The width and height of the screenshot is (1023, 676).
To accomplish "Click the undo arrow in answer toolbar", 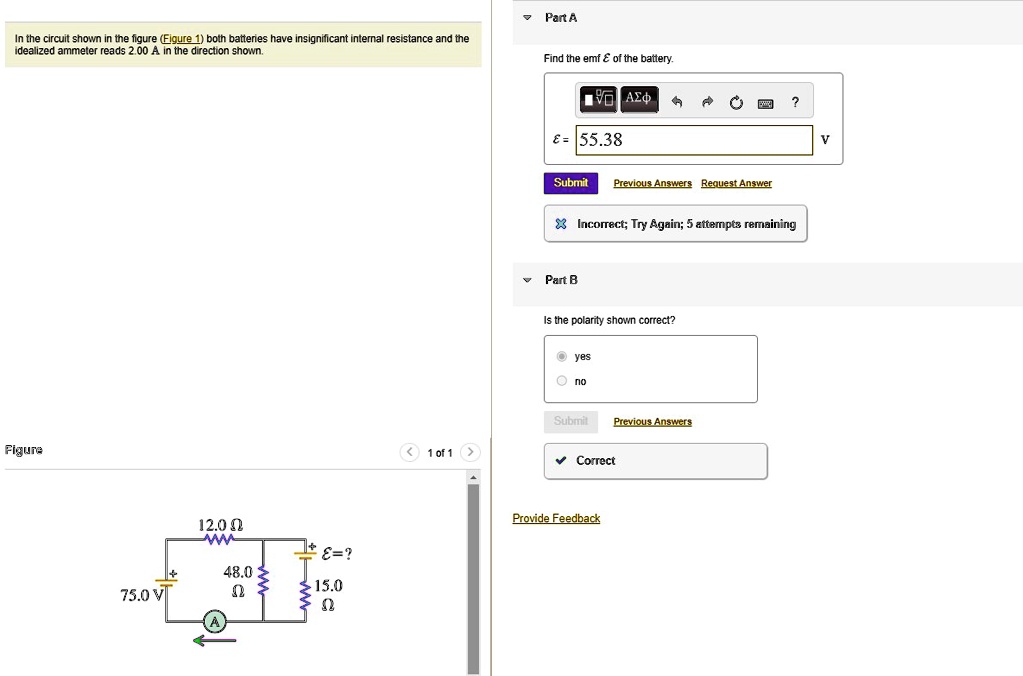I will click(x=678, y=99).
